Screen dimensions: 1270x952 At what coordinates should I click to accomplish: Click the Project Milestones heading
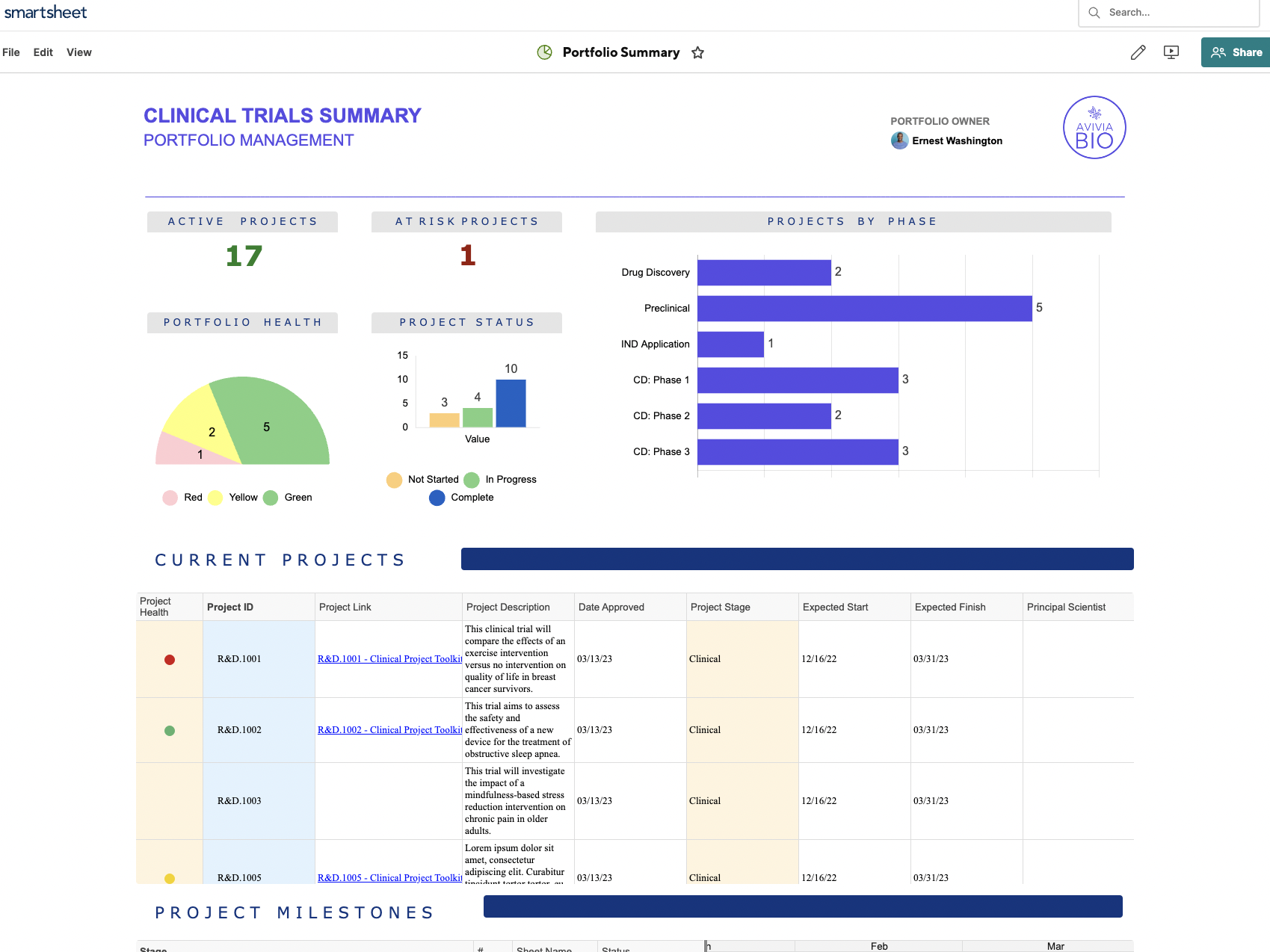(295, 913)
